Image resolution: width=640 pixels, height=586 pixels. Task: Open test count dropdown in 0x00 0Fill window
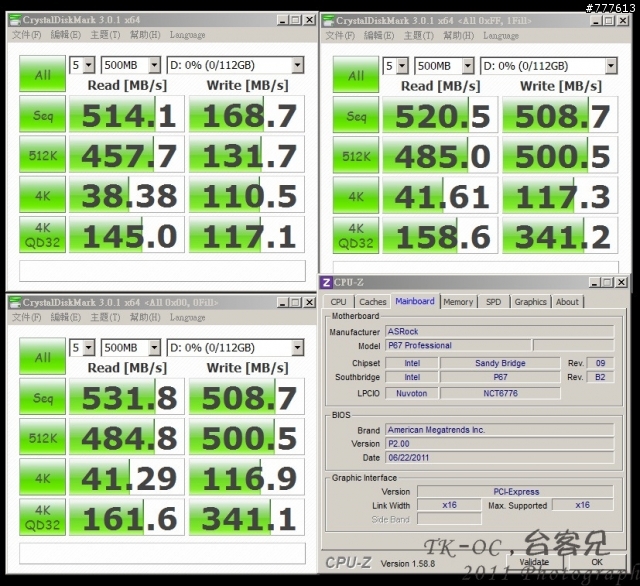coord(89,348)
